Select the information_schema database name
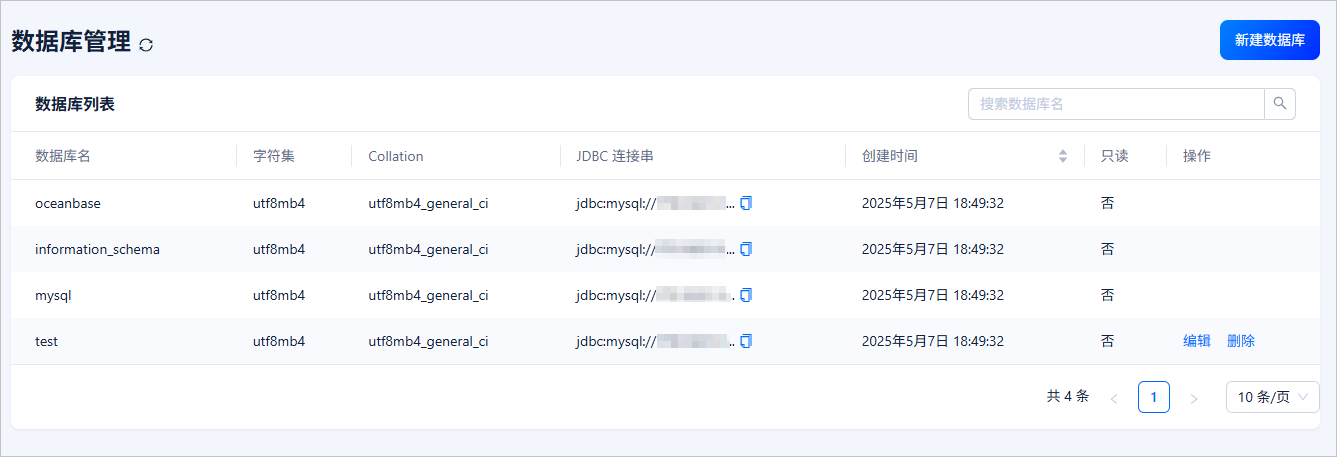Screen dimensions: 1337x457 97,249
